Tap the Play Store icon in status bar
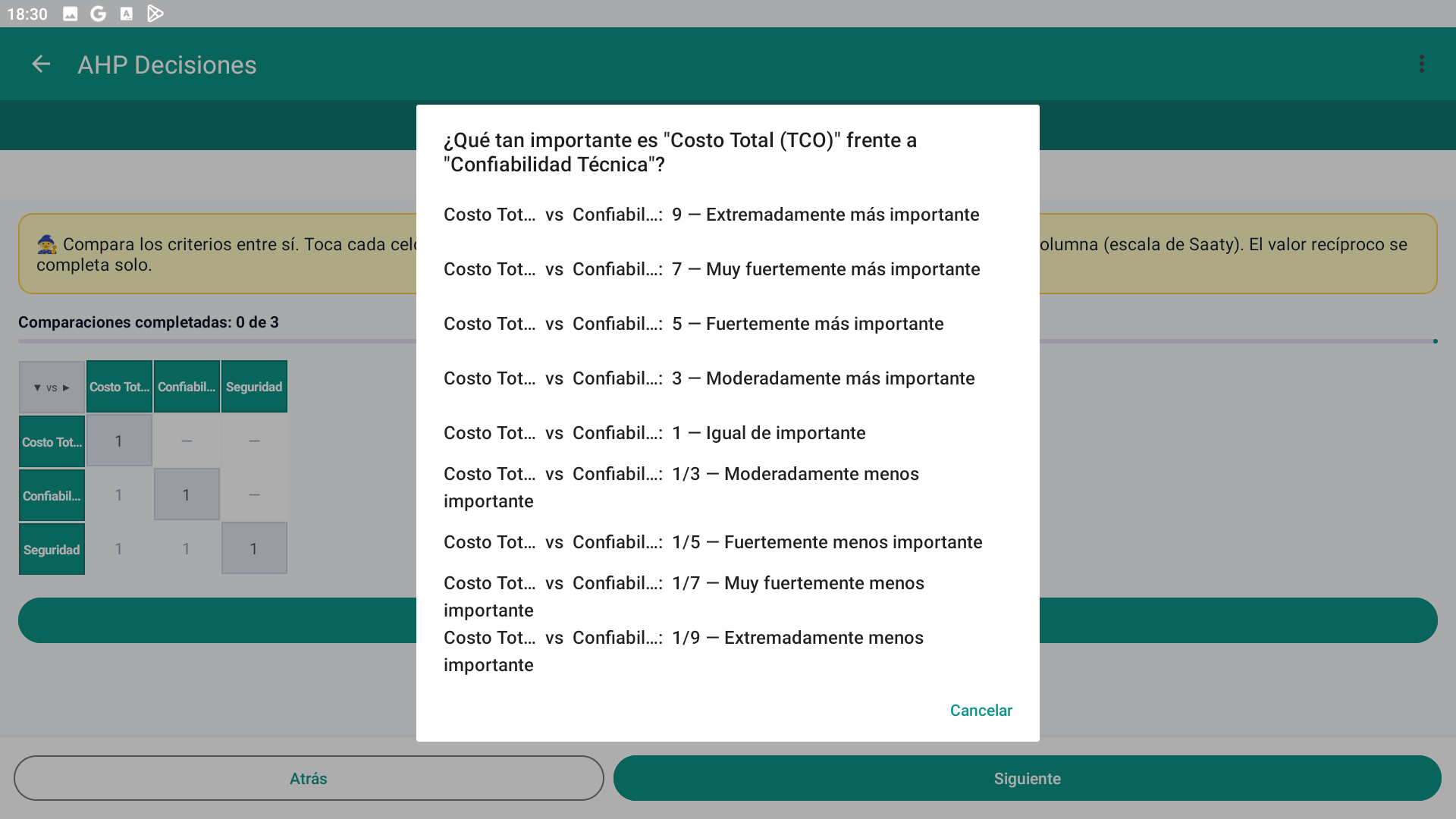 point(155,14)
